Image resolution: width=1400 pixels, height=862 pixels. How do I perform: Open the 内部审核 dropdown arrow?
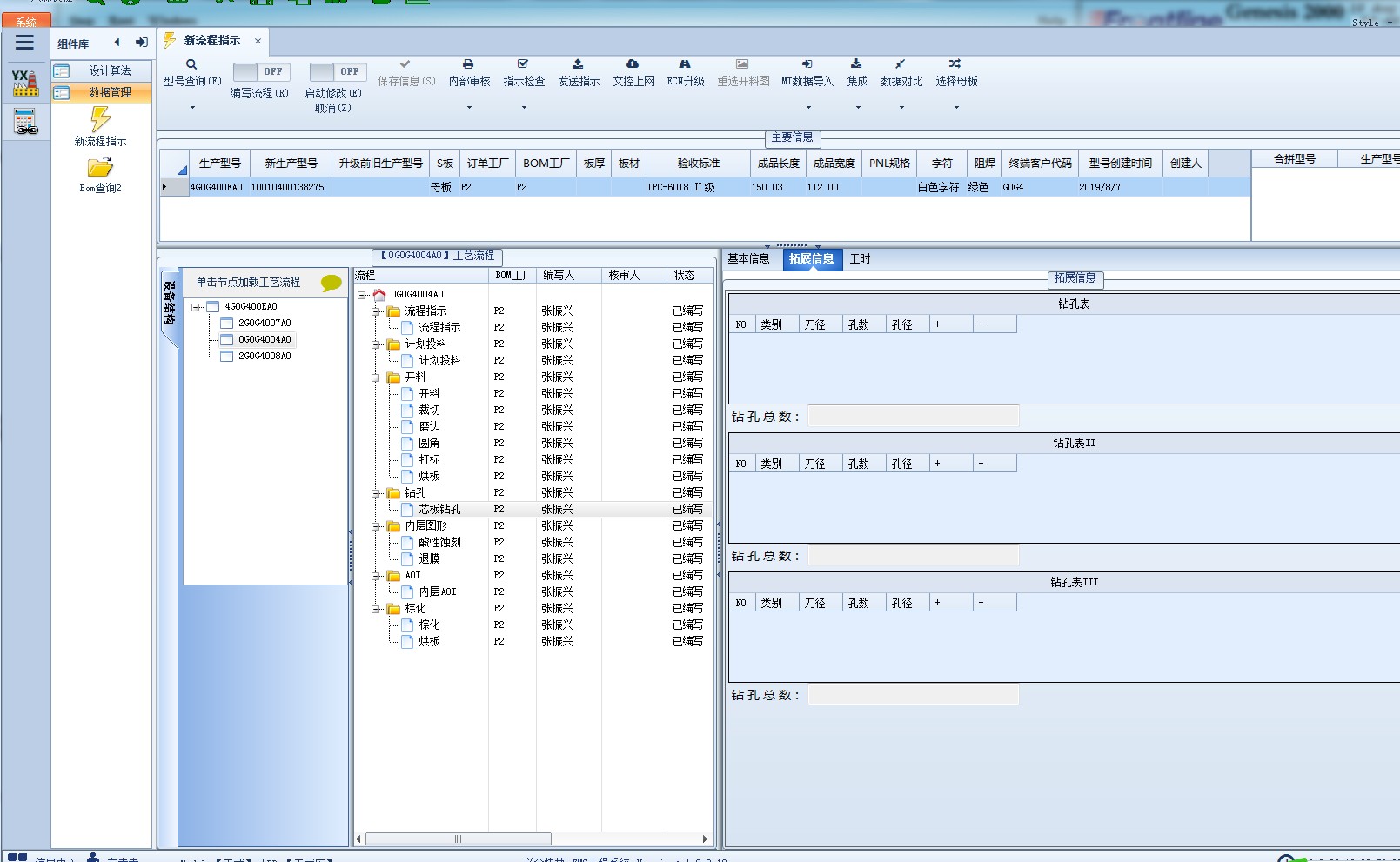tap(469, 108)
